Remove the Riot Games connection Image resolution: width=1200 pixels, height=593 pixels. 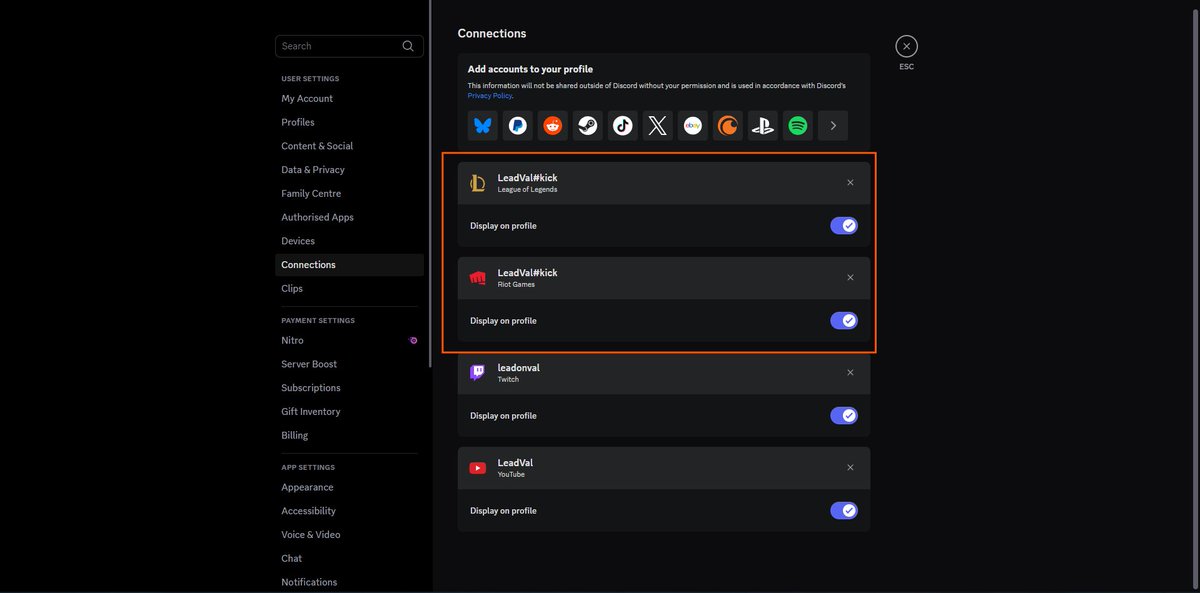tap(850, 278)
